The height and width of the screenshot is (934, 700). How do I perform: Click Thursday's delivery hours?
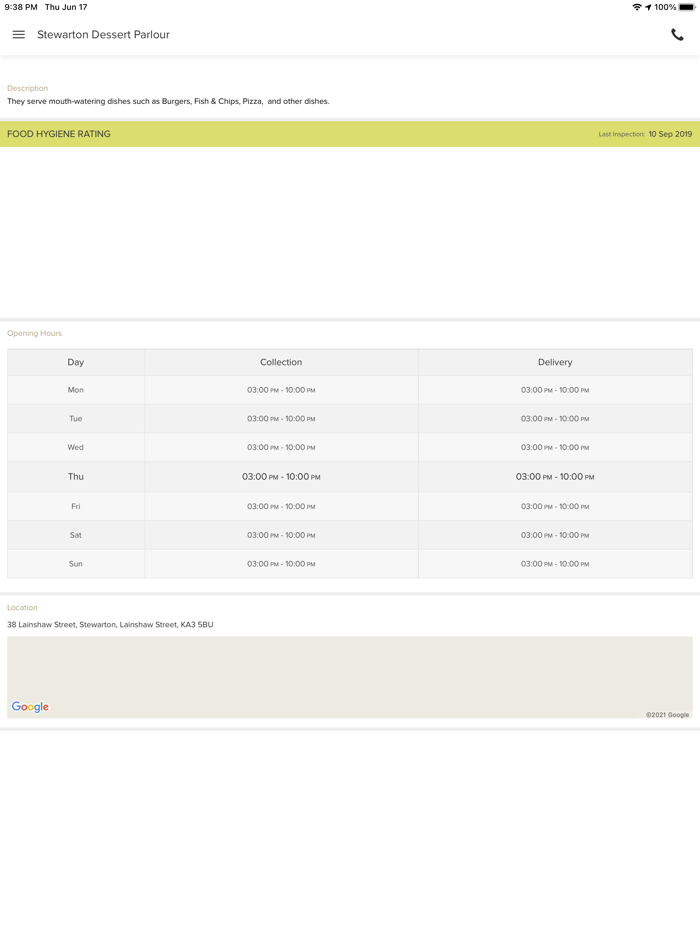pos(555,477)
